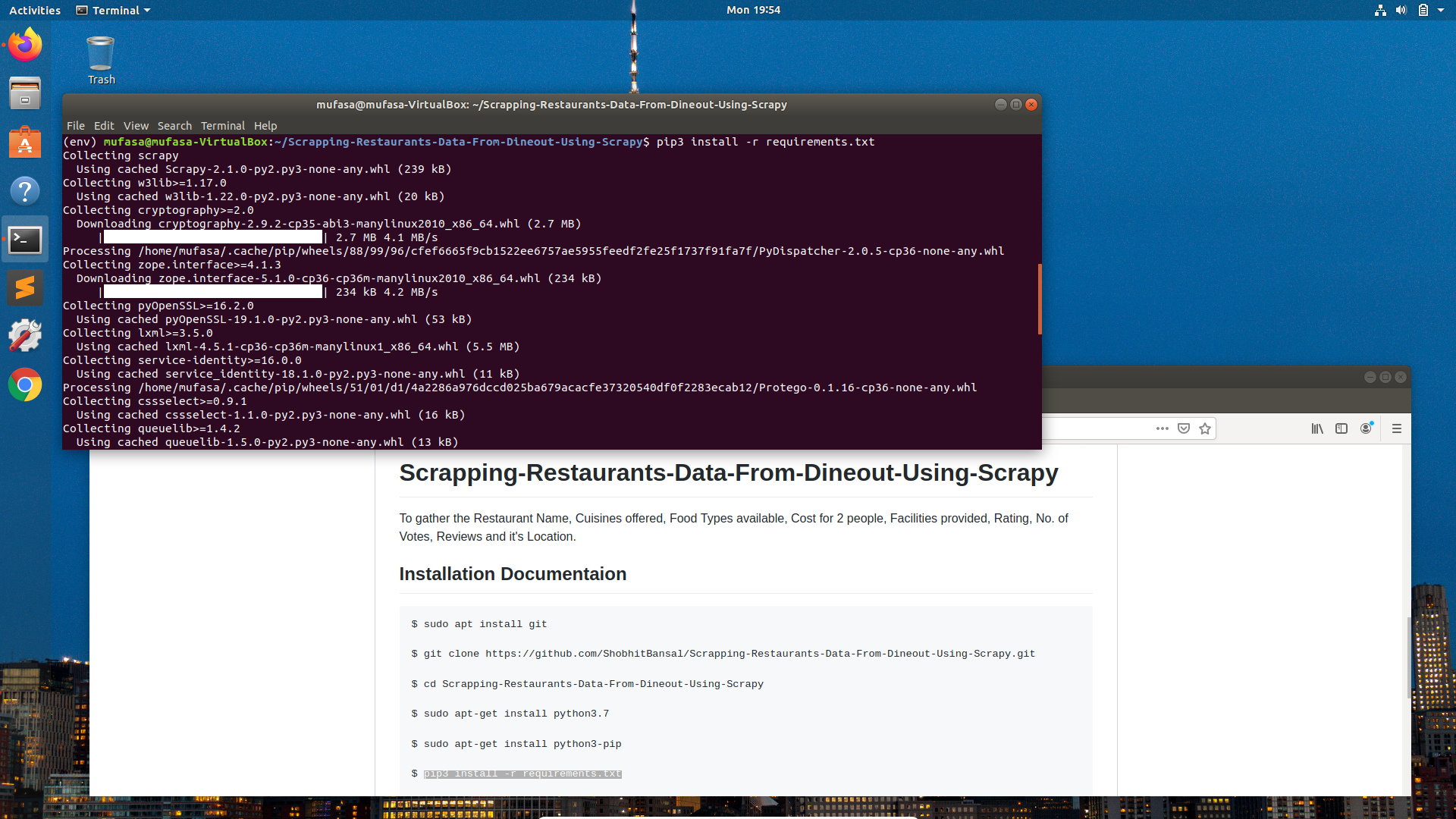Open Firefox hamburger menu
Image resolution: width=1456 pixels, height=819 pixels.
pos(1397,429)
